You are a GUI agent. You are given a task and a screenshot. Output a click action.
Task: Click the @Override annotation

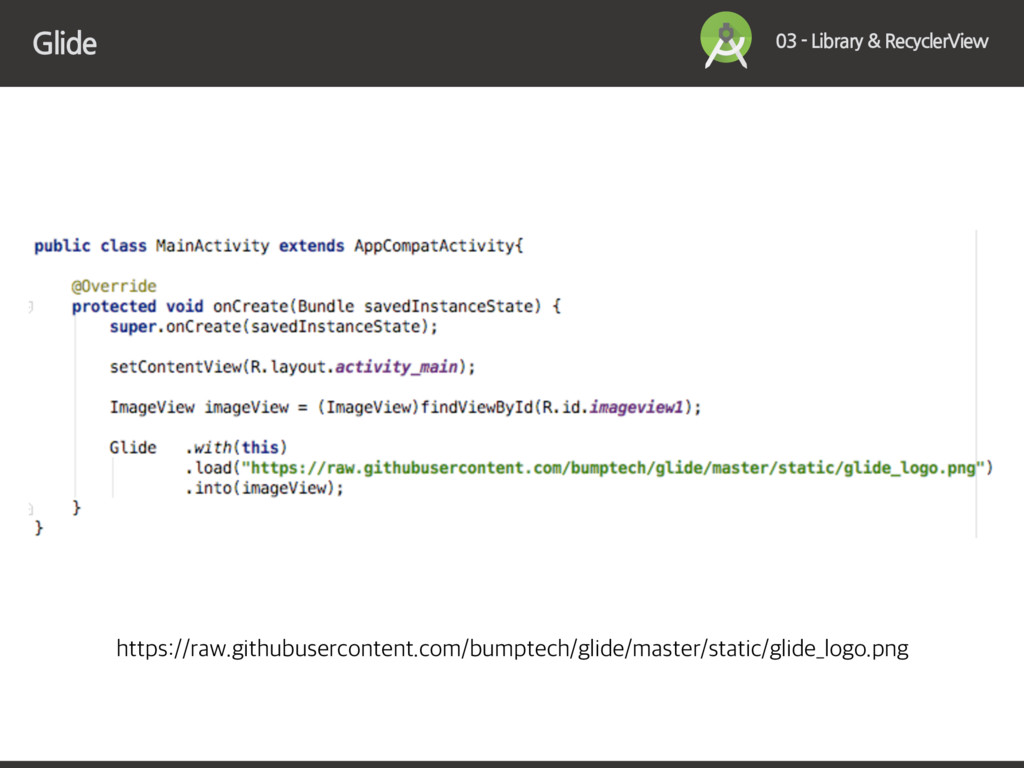tap(114, 286)
